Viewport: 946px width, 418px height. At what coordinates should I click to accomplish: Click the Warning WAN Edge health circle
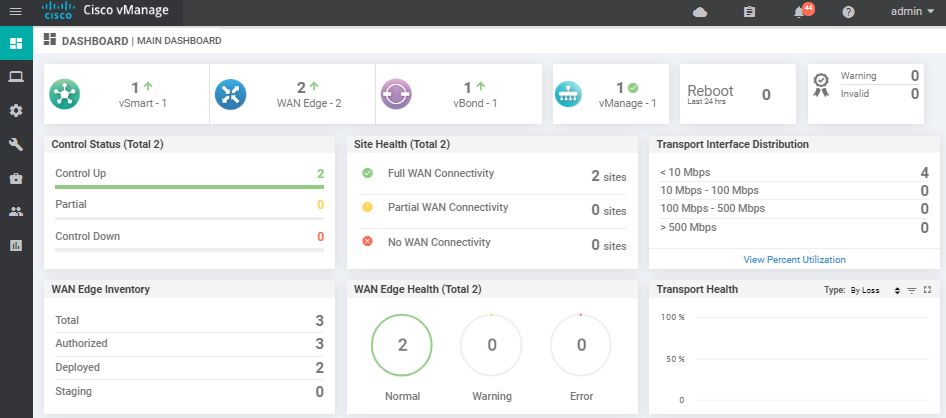[492, 345]
